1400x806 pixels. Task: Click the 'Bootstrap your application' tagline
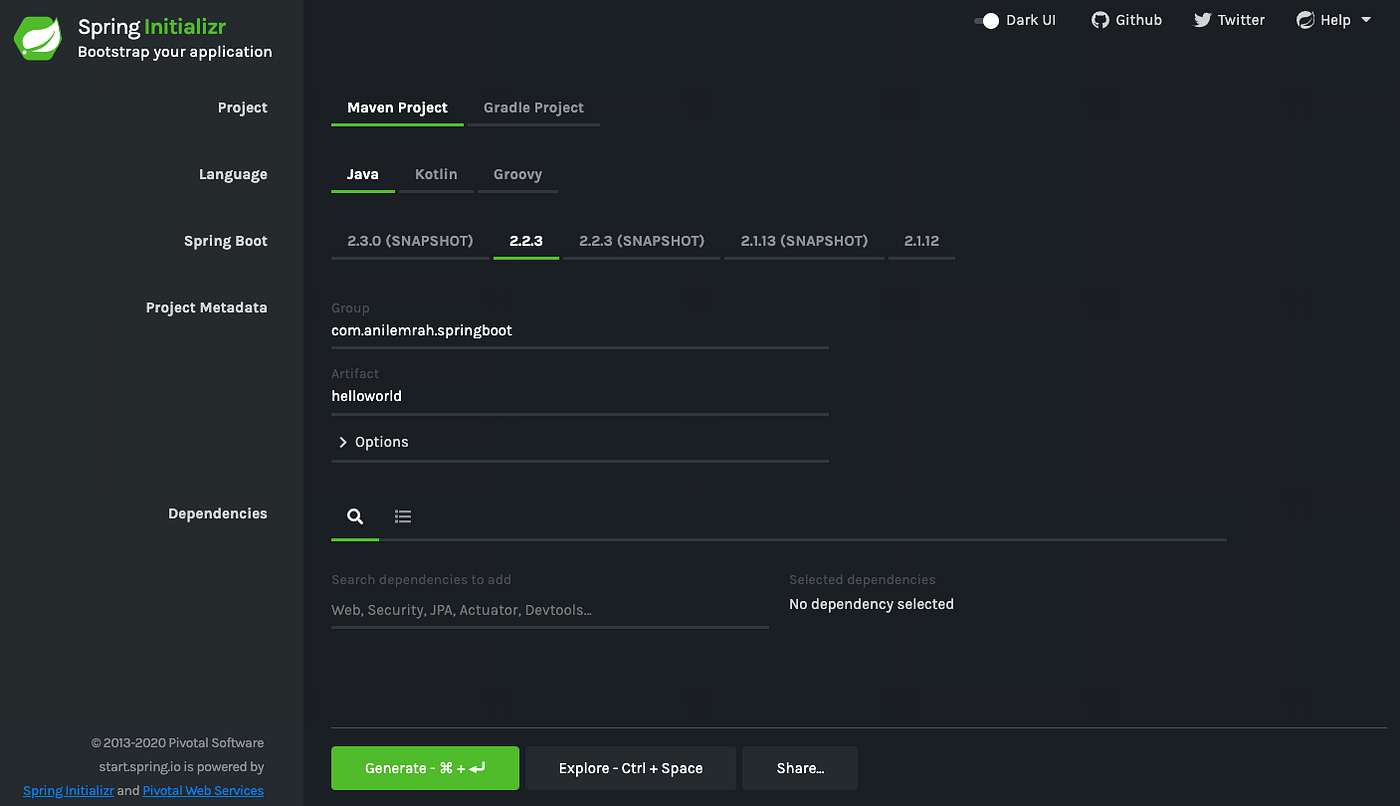click(x=175, y=52)
